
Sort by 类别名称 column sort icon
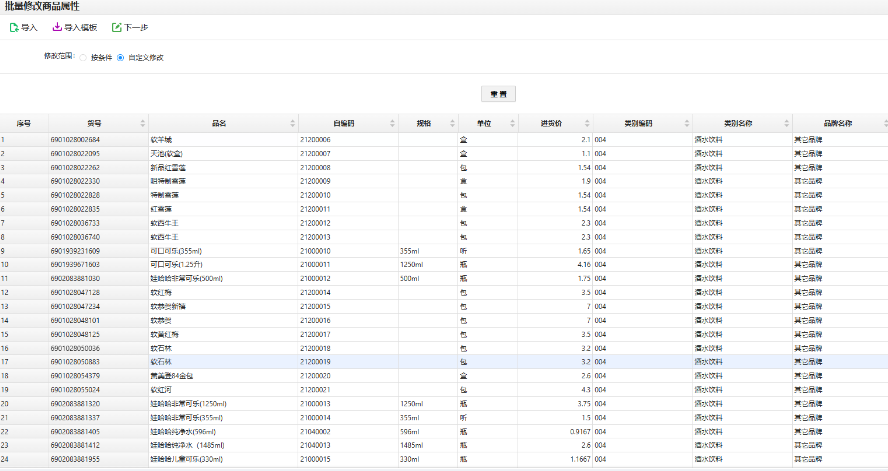coord(786,123)
